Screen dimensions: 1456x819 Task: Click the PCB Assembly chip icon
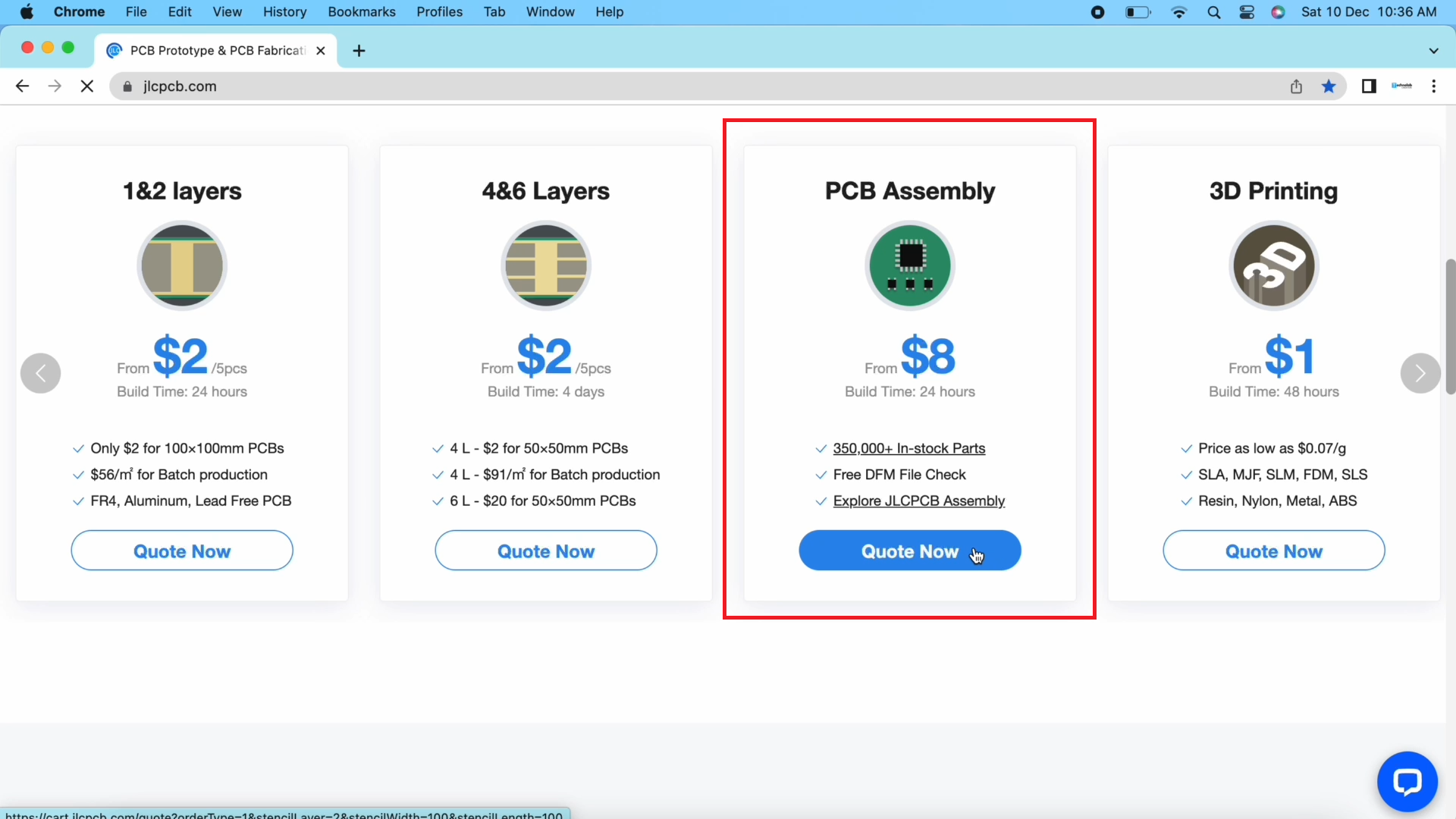[x=910, y=265]
